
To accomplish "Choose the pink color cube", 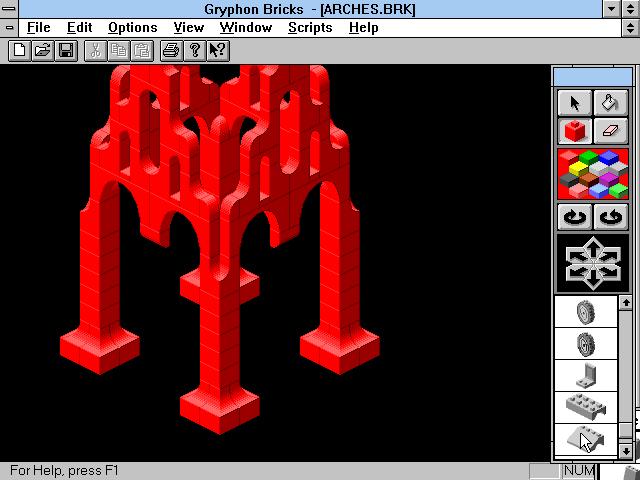I will (x=578, y=190).
